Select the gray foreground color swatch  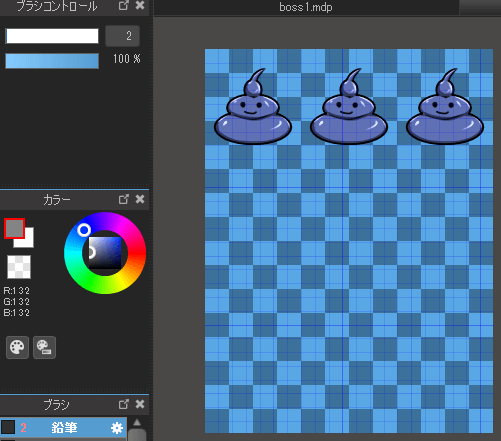coord(14,228)
